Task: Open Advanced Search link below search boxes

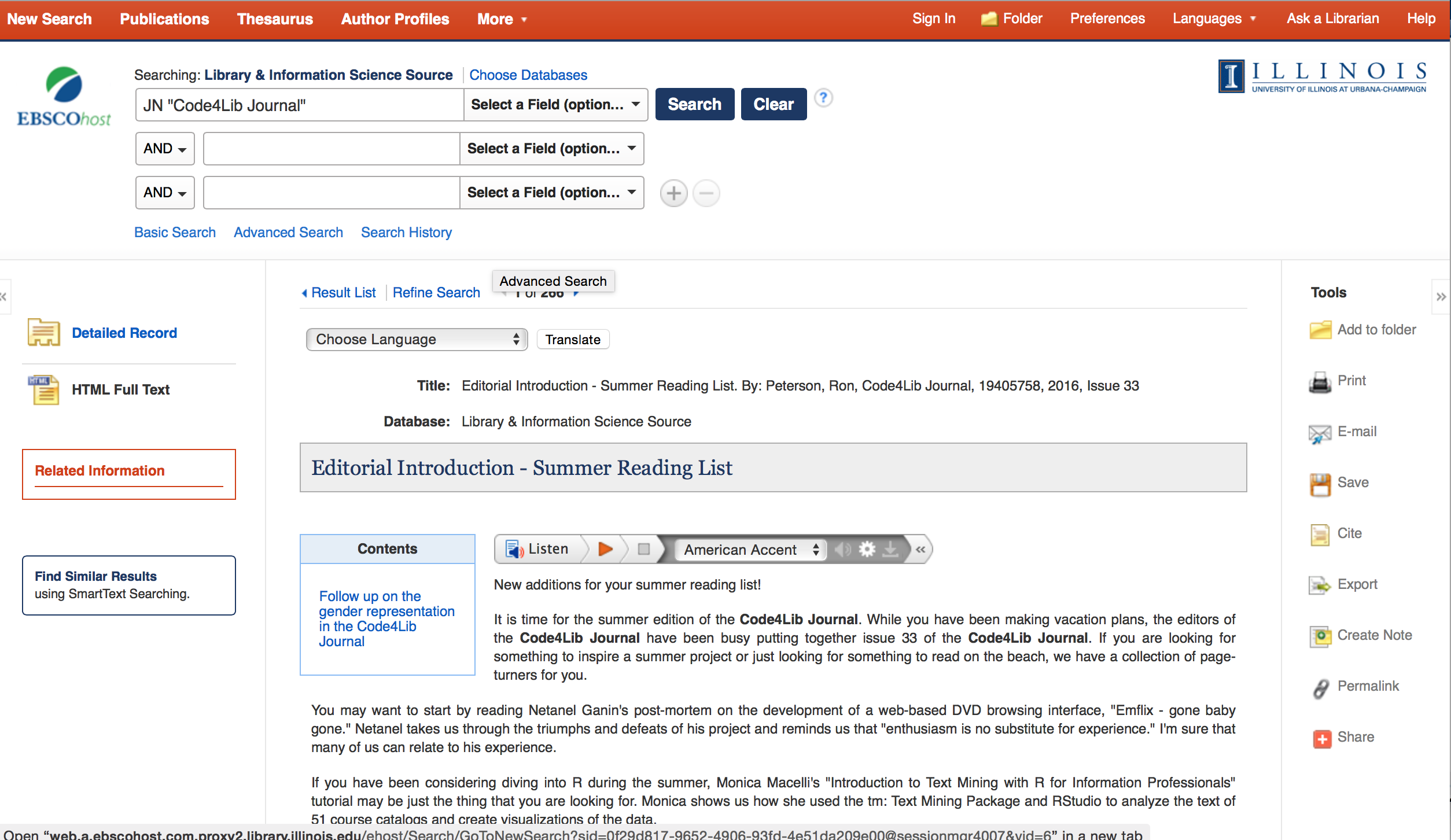Action: pyautogui.click(x=288, y=233)
